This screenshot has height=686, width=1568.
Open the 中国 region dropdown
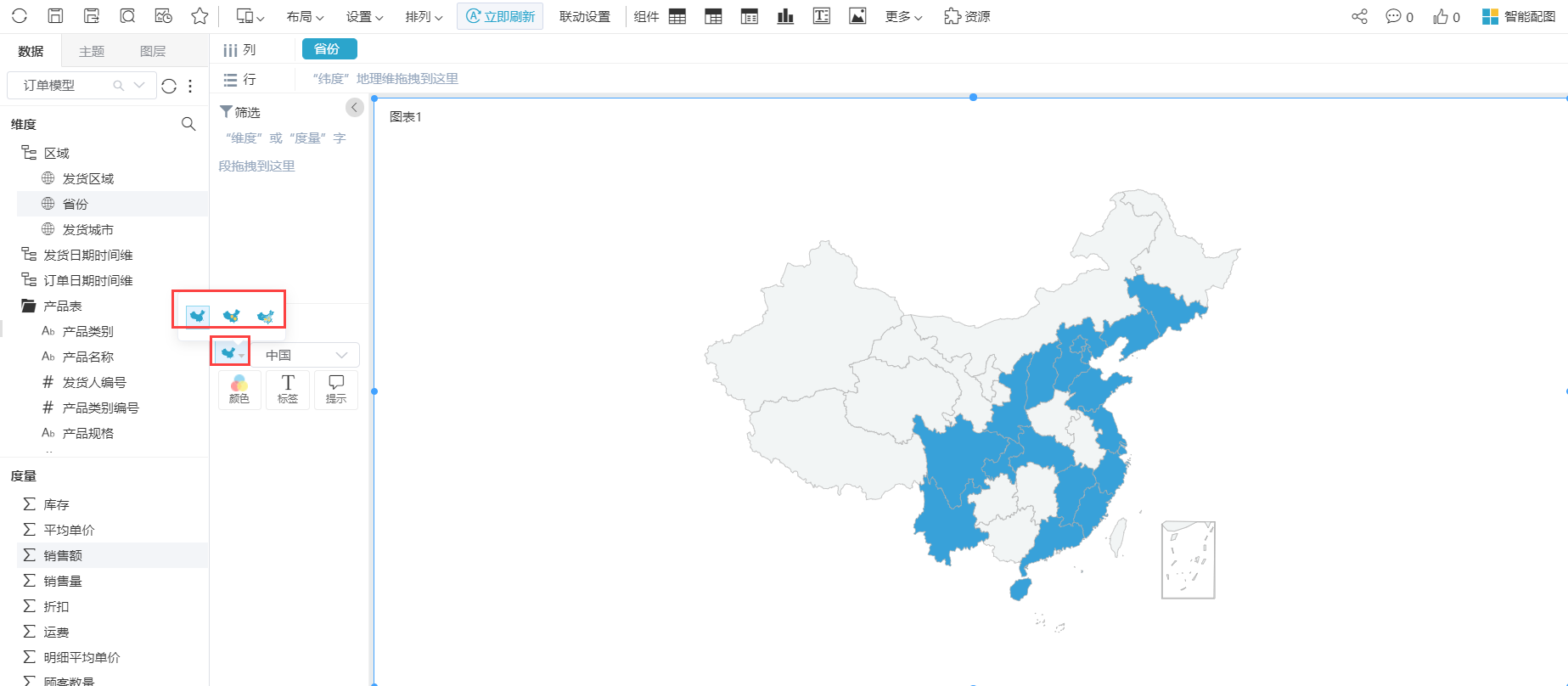click(x=307, y=355)
